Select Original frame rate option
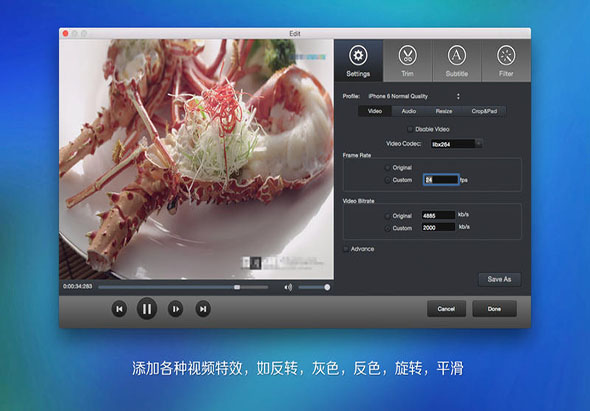 (387, 168)
